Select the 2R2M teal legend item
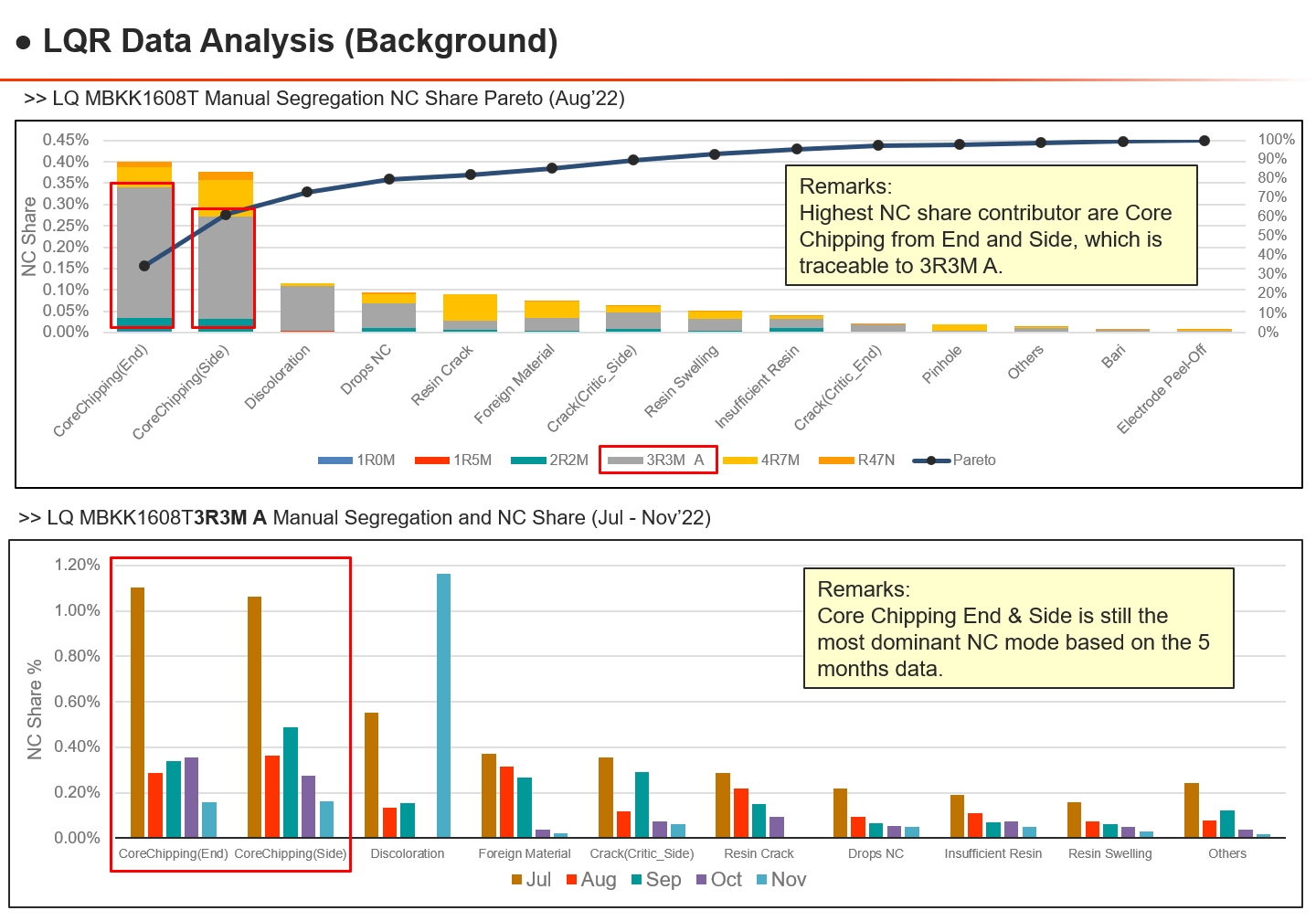This screenshot has width=1316, height=921. (x=549, y=460)
